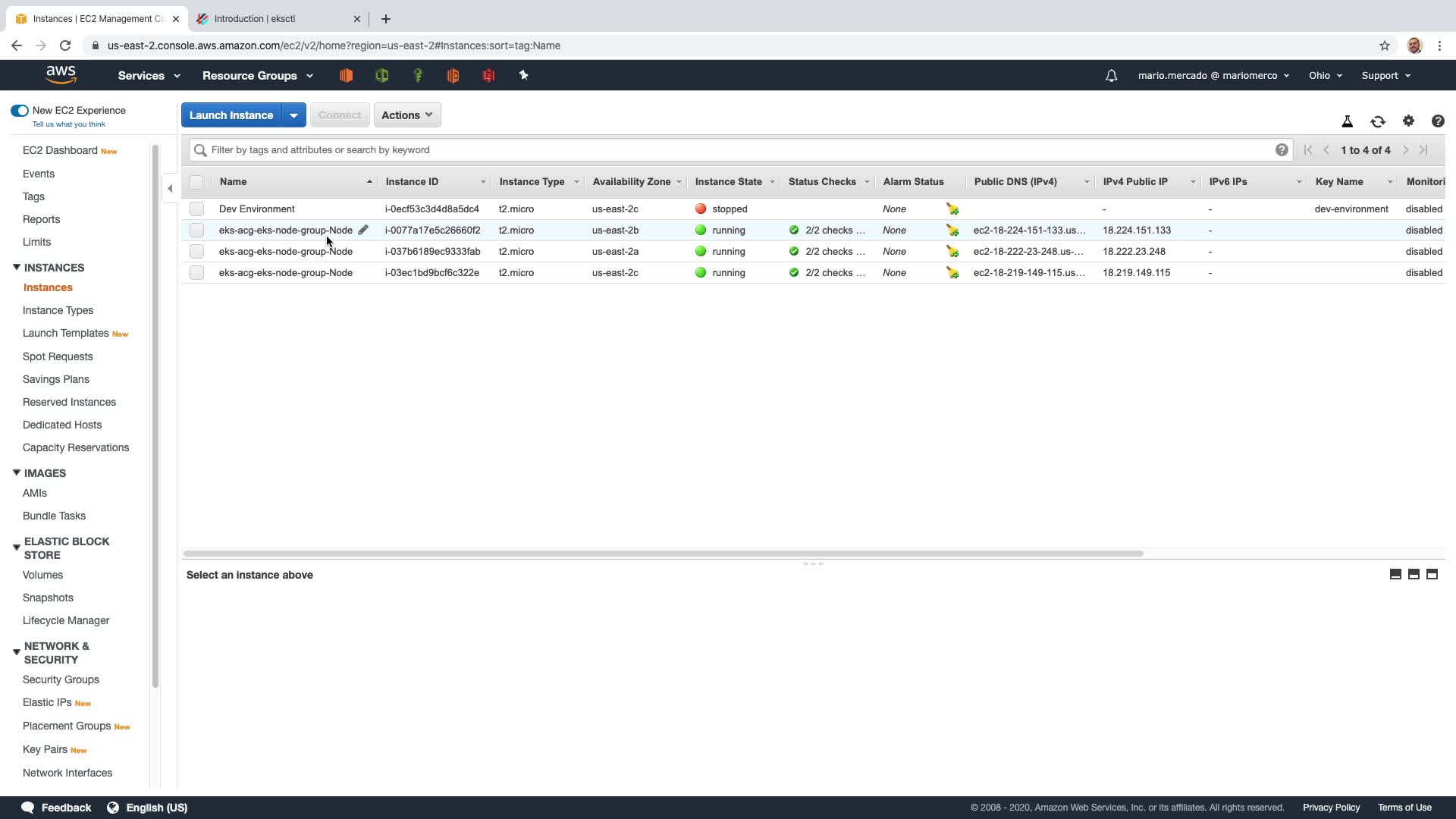Tick the select-all header checkbox

[196, 182]
